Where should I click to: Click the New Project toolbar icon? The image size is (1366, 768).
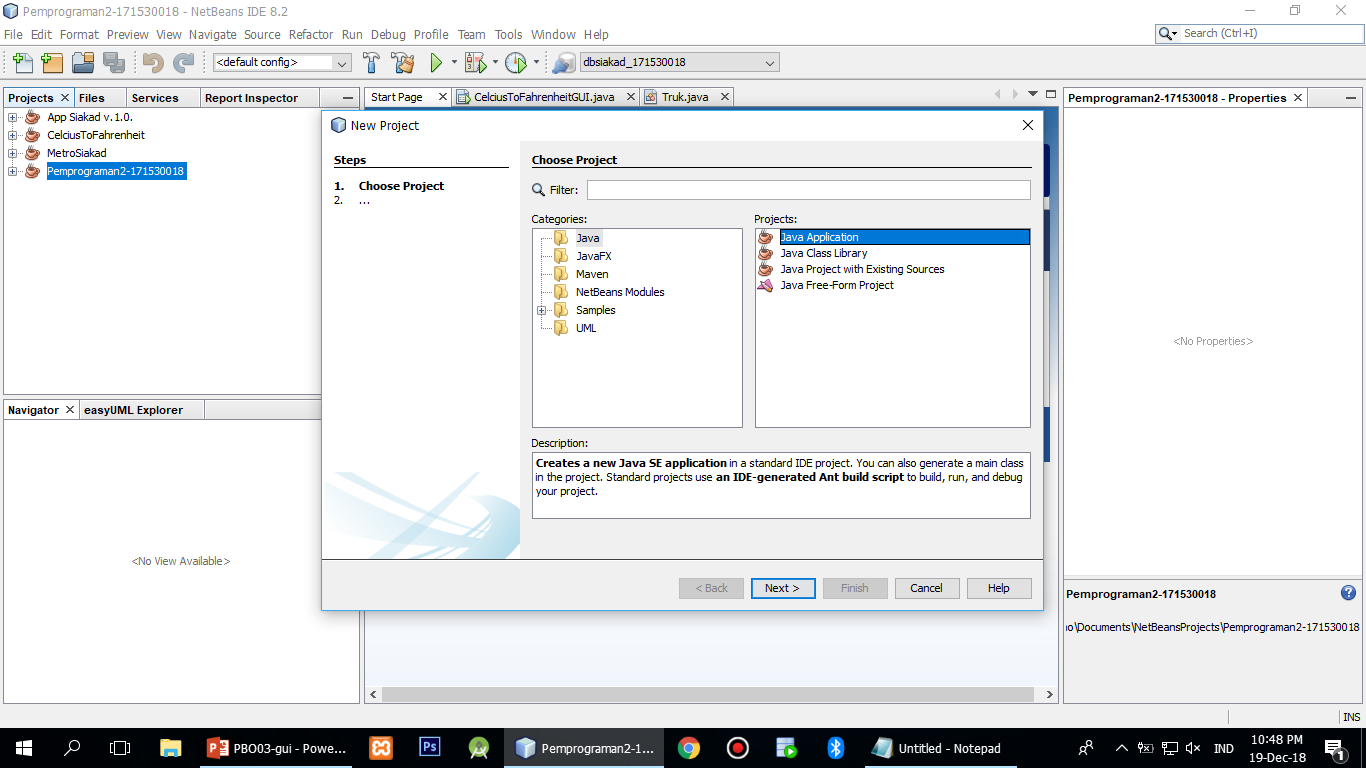[x=52, y=62]
